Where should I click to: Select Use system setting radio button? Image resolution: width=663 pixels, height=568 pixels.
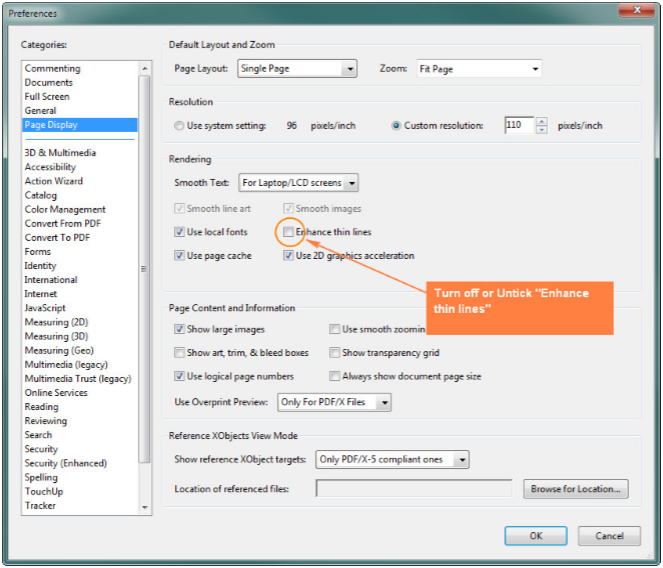[179, 126]
